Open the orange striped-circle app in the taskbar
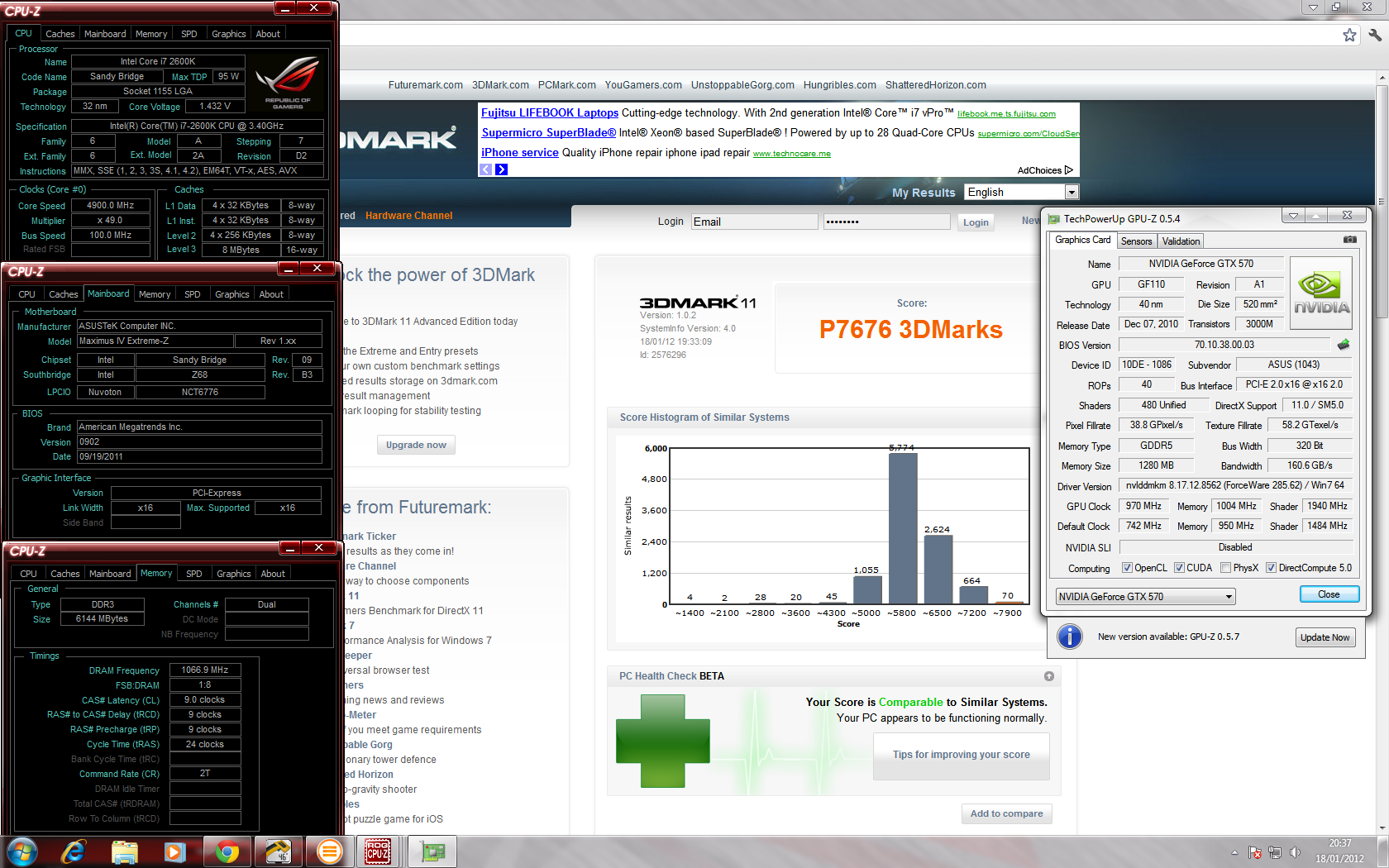This screenshot has width=1389, height=868. tap(329, 851)
